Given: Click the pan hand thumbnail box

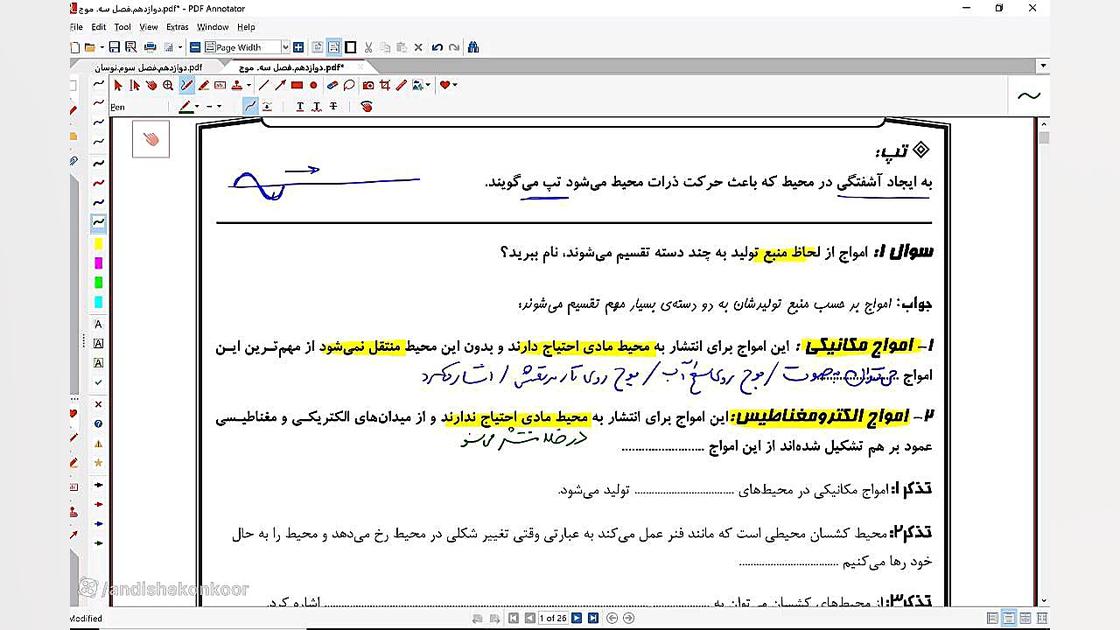Looking at the screenshot, I should (151, 139).
